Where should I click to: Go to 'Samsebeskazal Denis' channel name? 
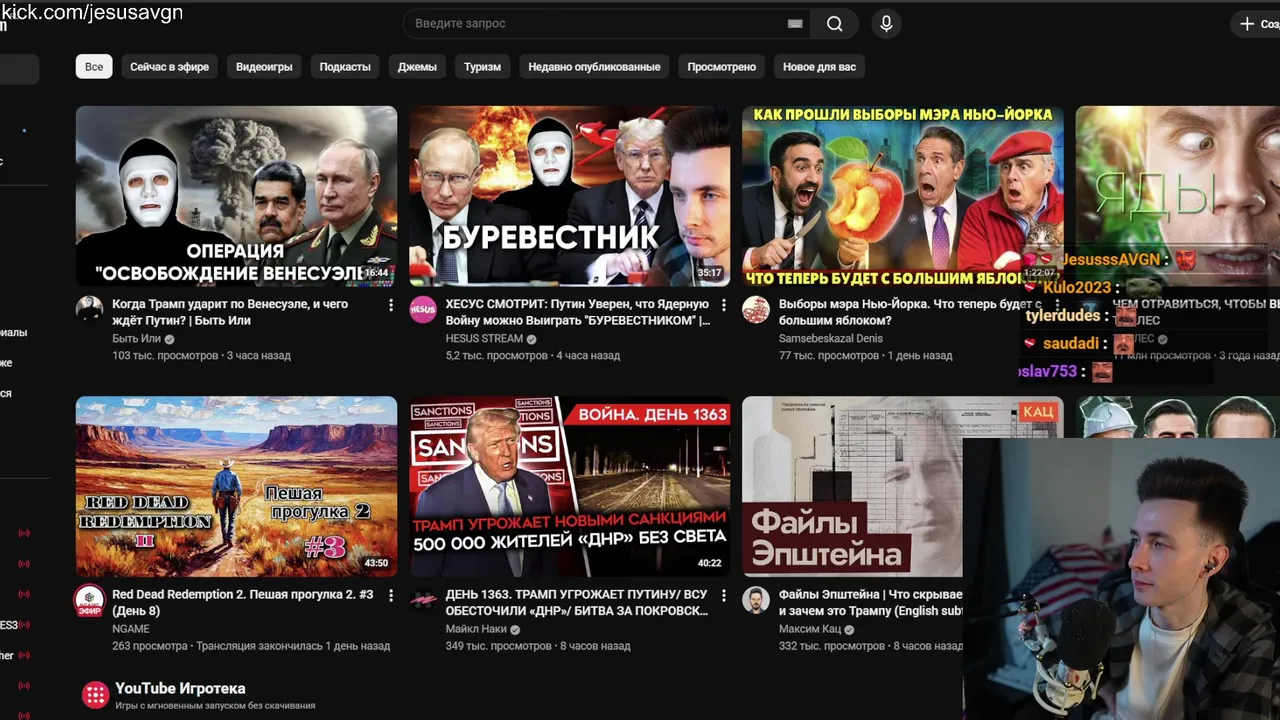(831, 339)
